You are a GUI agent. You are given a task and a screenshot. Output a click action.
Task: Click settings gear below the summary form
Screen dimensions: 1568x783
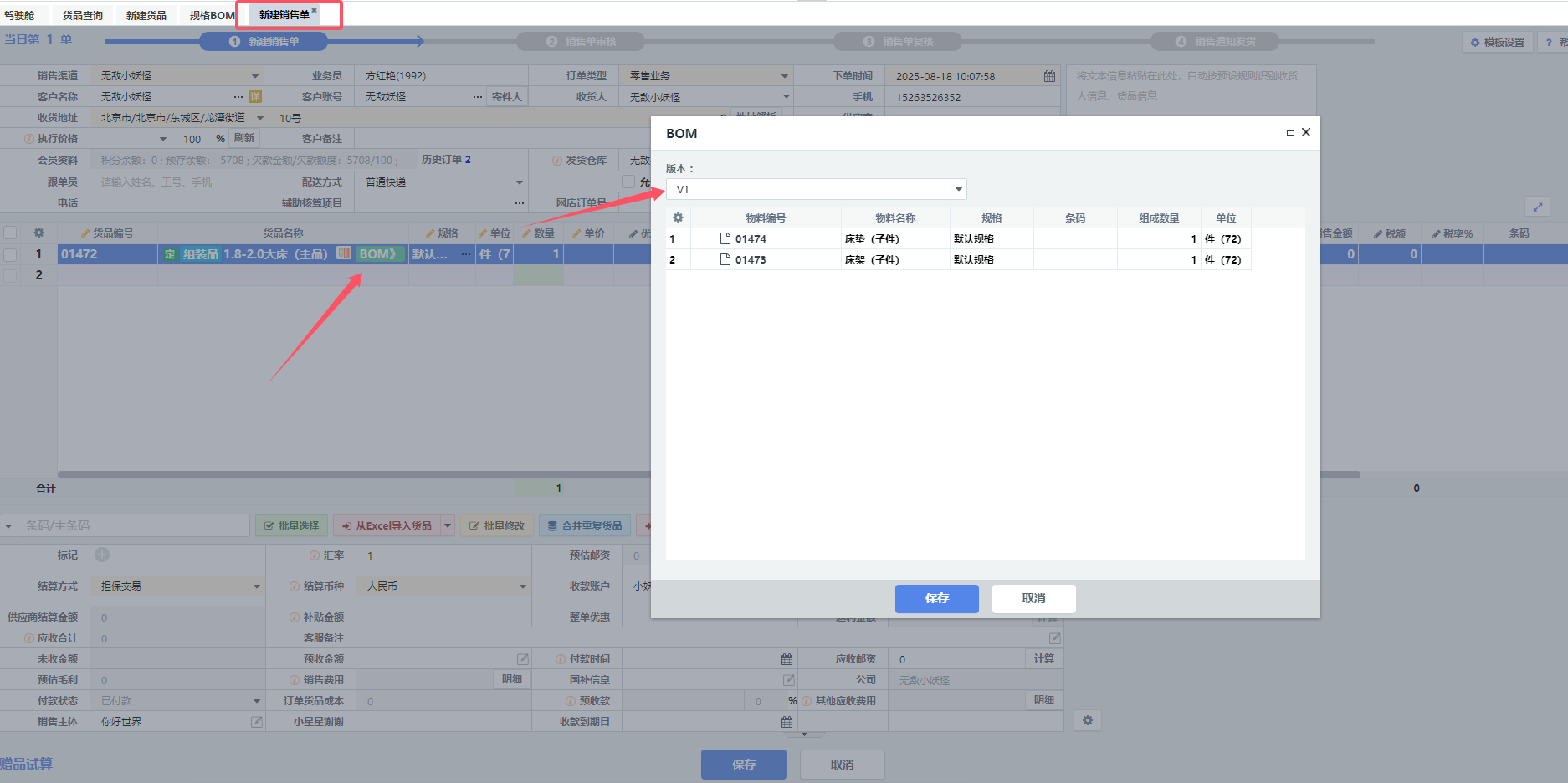point(1088,720)
